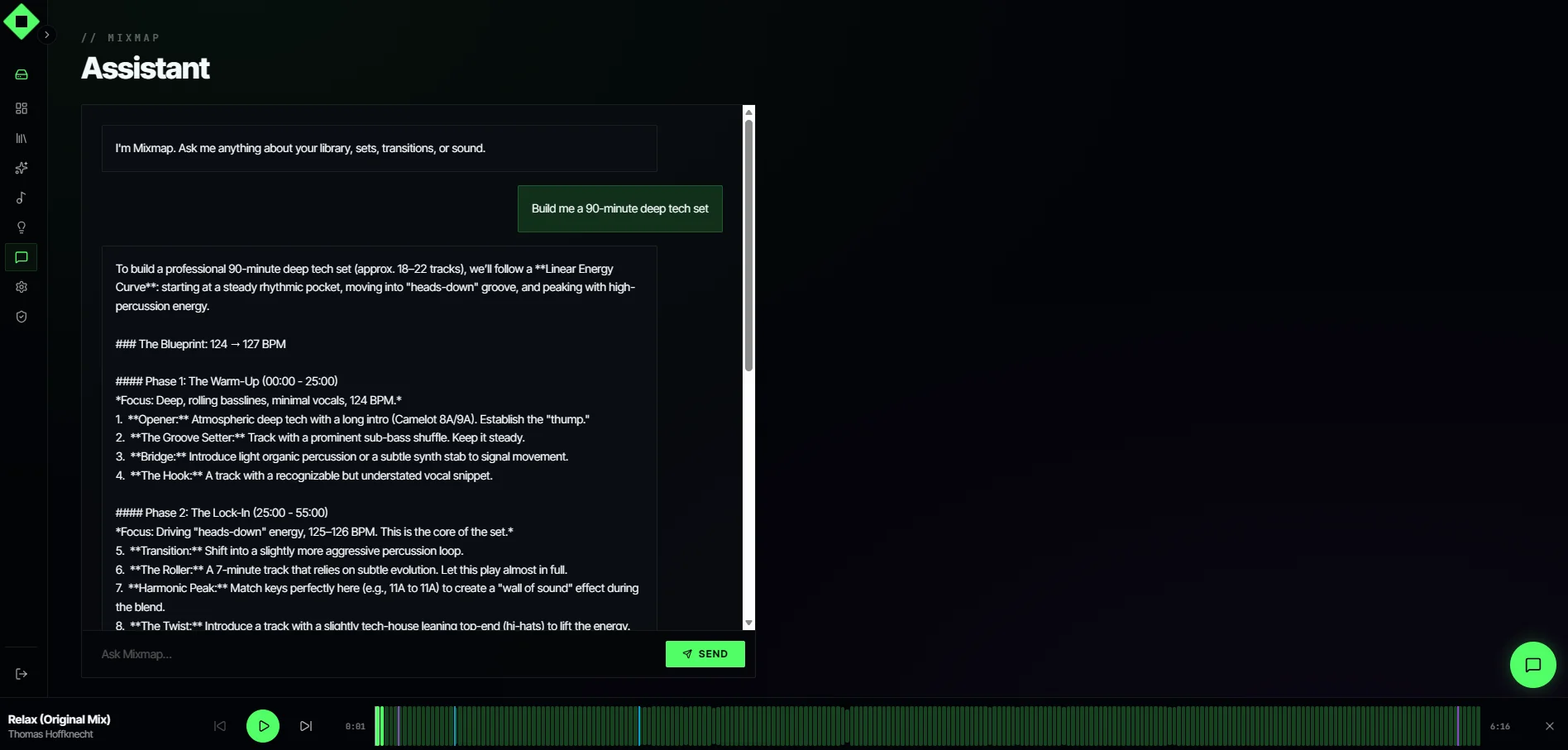Click the logout icon at sidebar bottom

pos(22,674)
